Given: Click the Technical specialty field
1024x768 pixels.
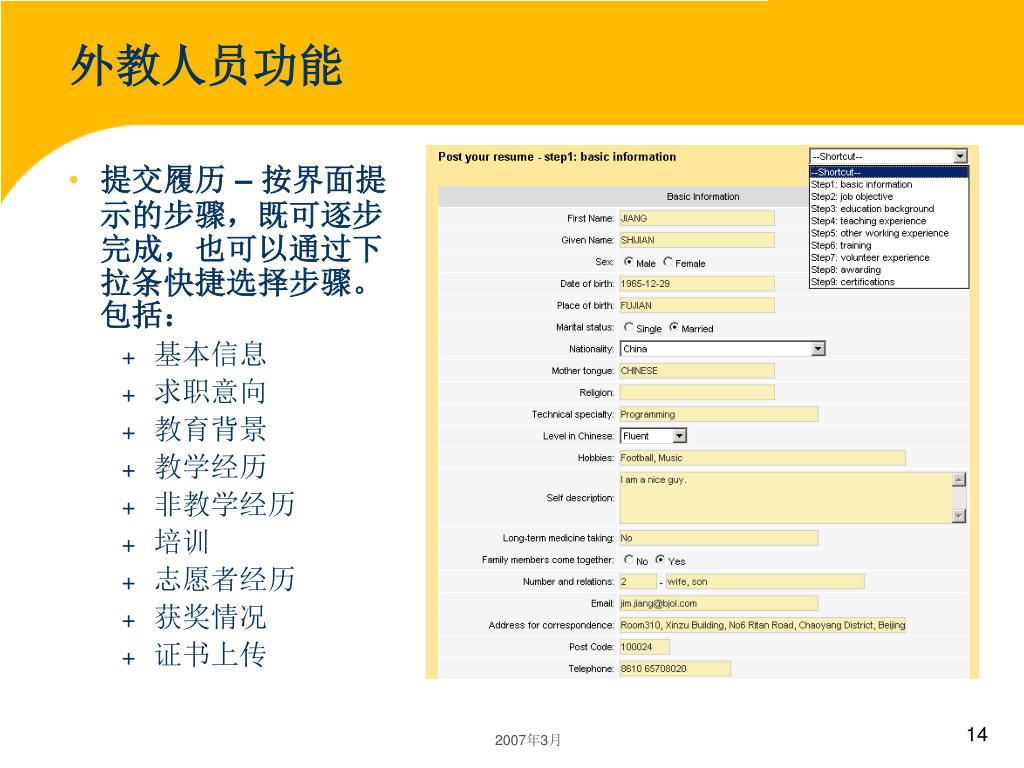Looking at the screenshot, I should (x=718, y=414).
